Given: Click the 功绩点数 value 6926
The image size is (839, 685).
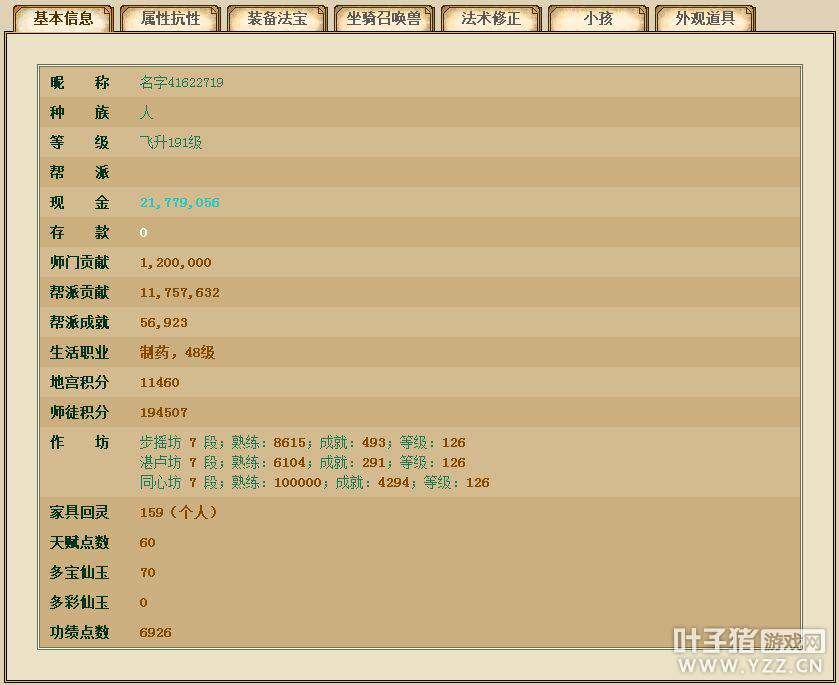Looking at the screenshot, I should coord(156,632).
